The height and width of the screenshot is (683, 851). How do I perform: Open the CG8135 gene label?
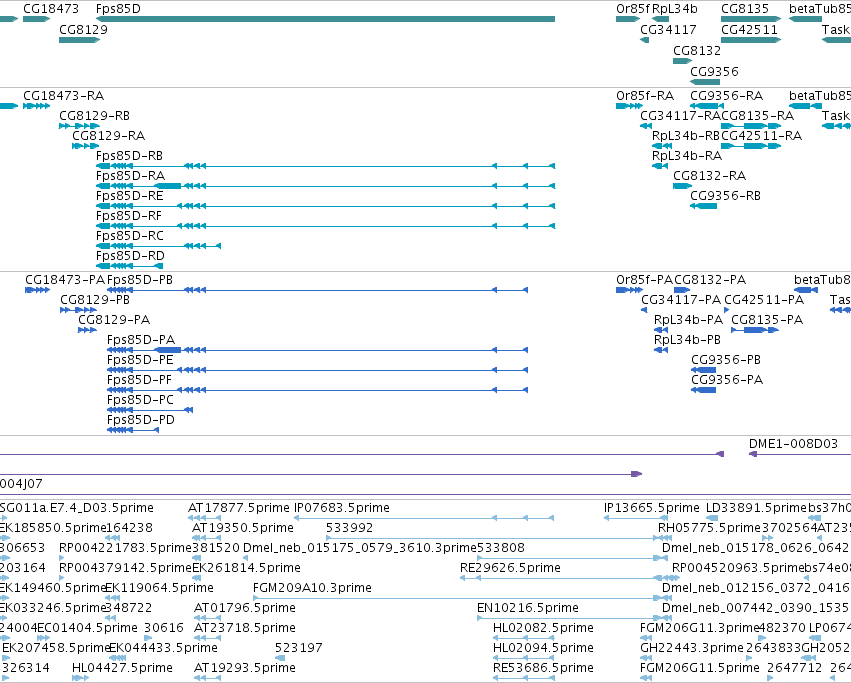click(x=745, y=9)
